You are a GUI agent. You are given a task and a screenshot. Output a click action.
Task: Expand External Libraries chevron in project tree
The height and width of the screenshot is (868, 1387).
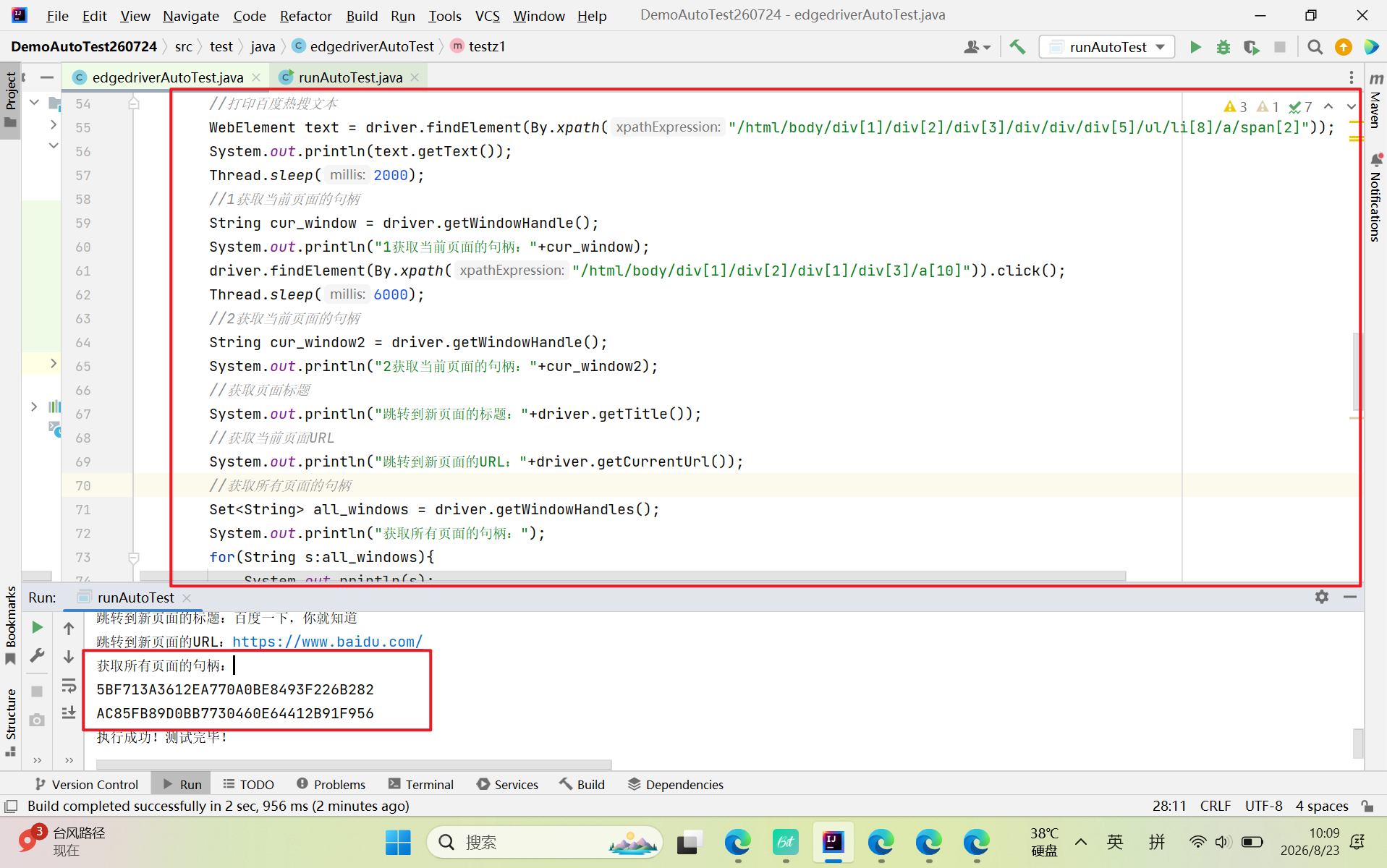(34, 407)
